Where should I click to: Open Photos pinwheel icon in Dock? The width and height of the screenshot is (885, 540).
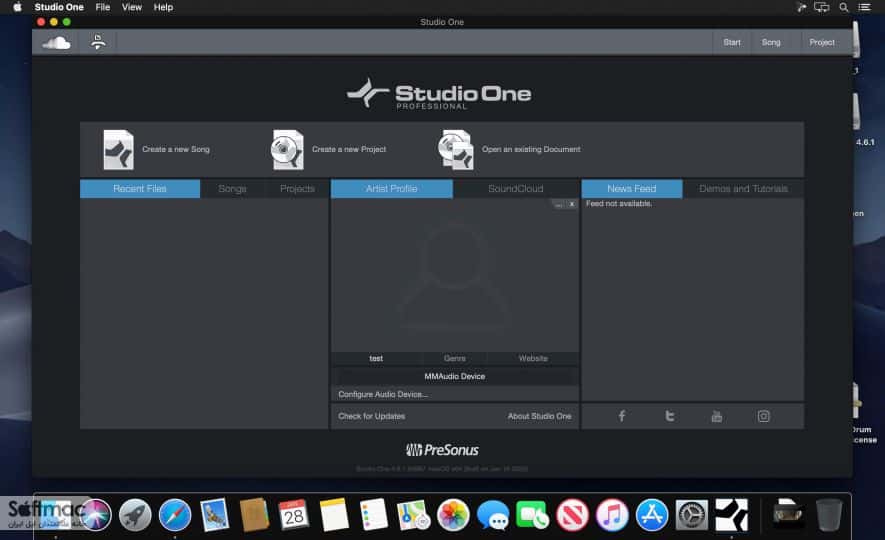click(x=453, y=515)
